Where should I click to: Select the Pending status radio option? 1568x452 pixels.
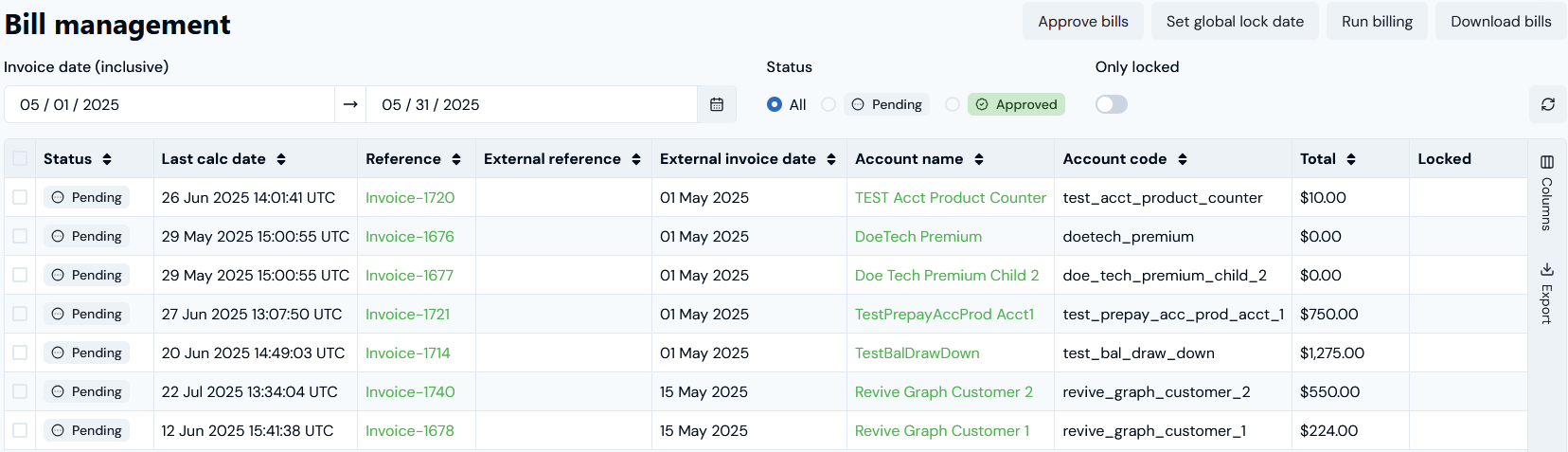click(x=829, y=104)
